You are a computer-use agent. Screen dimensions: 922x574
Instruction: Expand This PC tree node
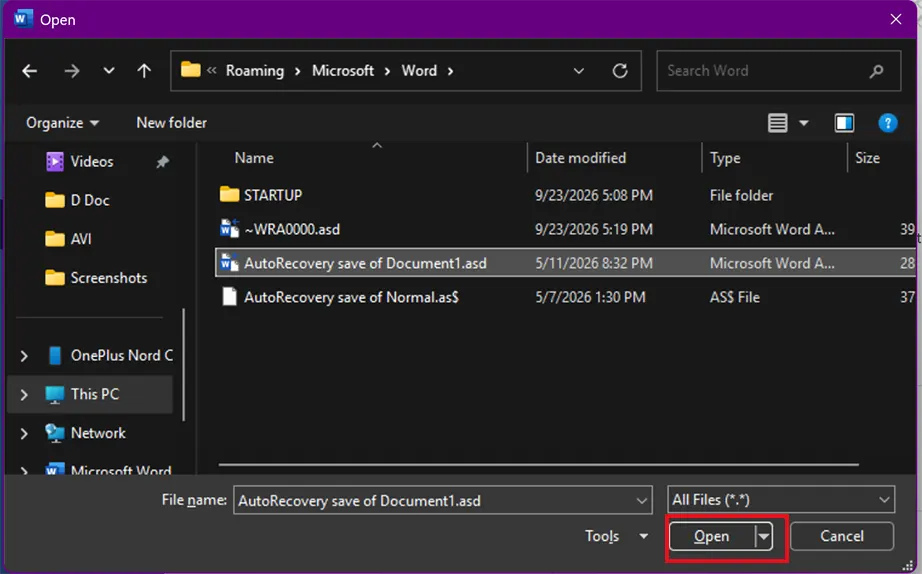point(24,394)
